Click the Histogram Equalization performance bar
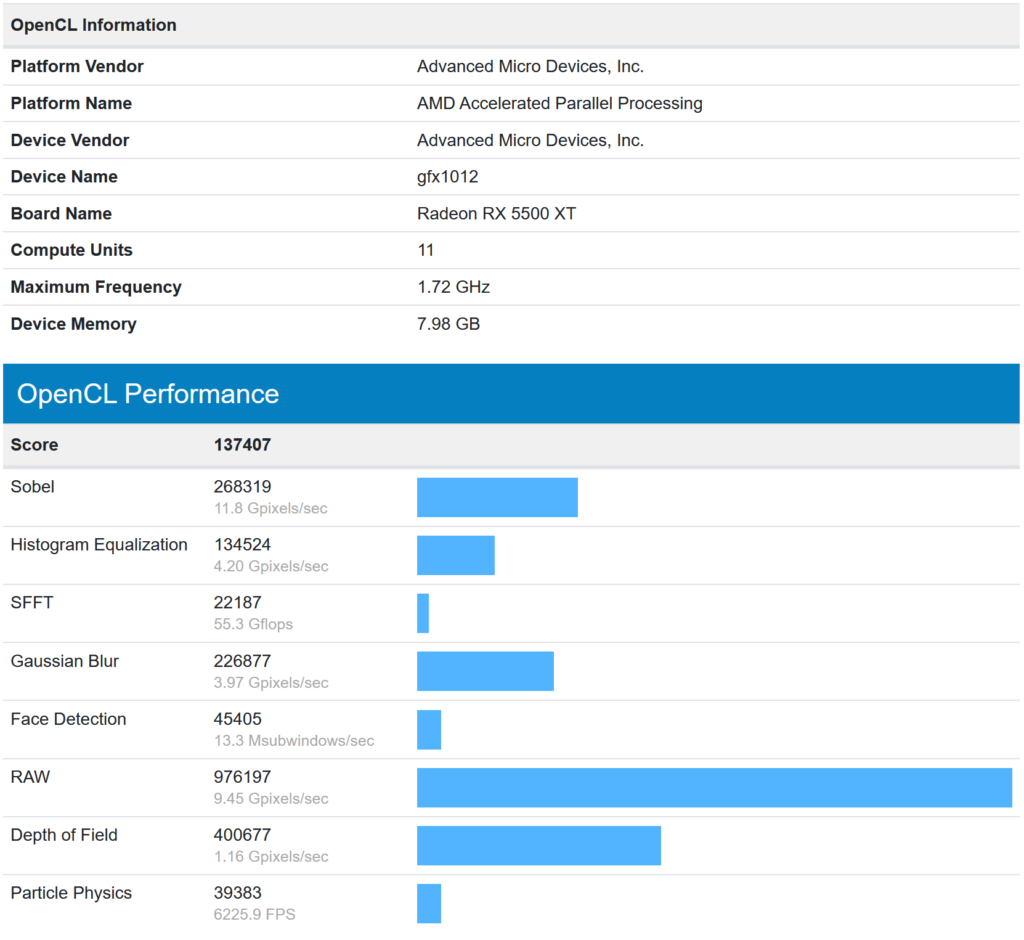 pyautogui.click(x=456, y=556)
